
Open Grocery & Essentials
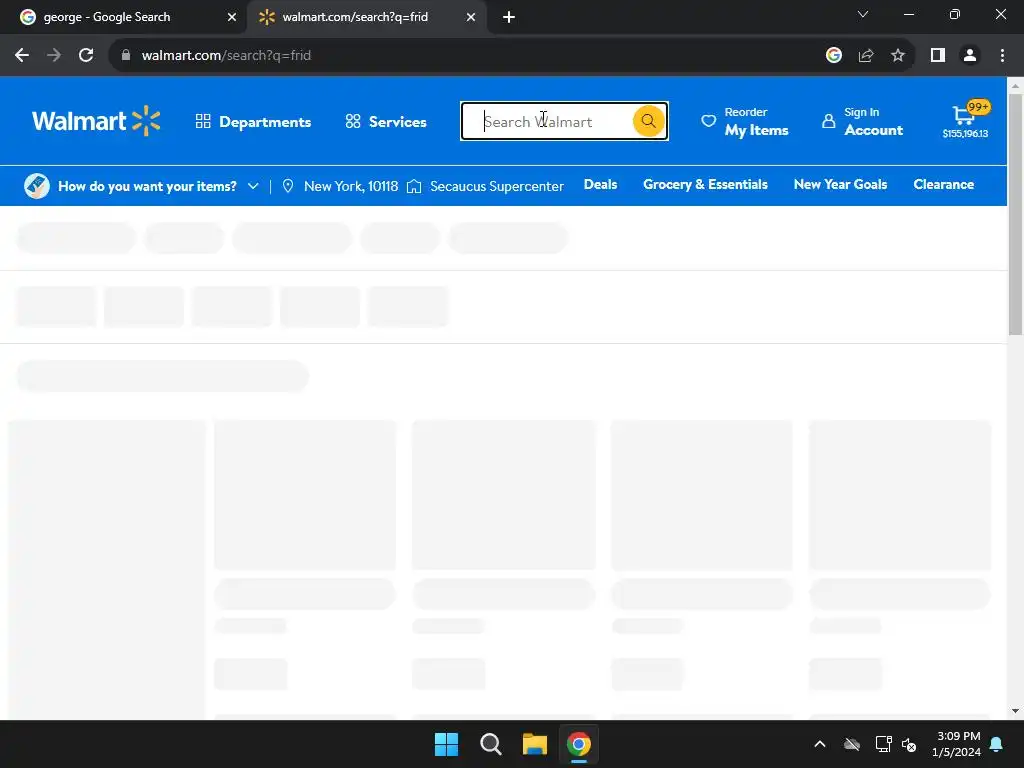(705, 184)
